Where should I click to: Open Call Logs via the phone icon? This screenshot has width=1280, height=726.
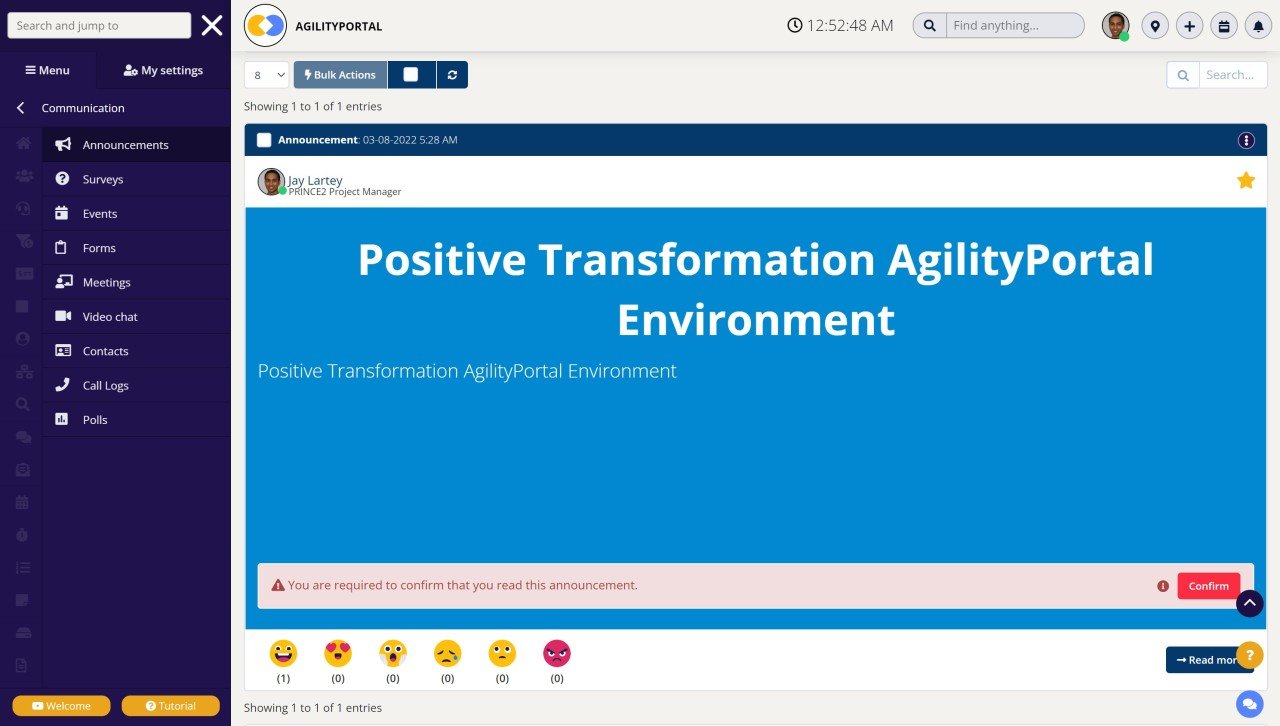[x=62, y=385]
